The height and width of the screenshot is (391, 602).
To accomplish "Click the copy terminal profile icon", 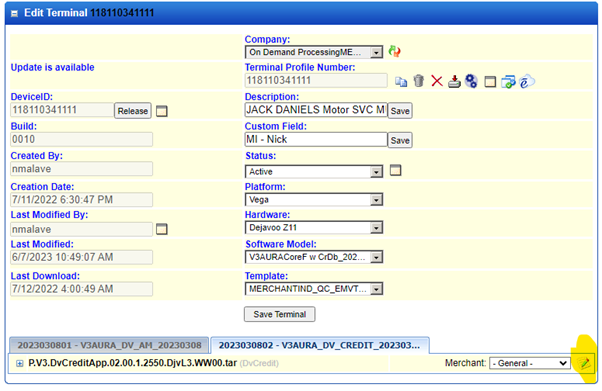I will pos(401,81).
